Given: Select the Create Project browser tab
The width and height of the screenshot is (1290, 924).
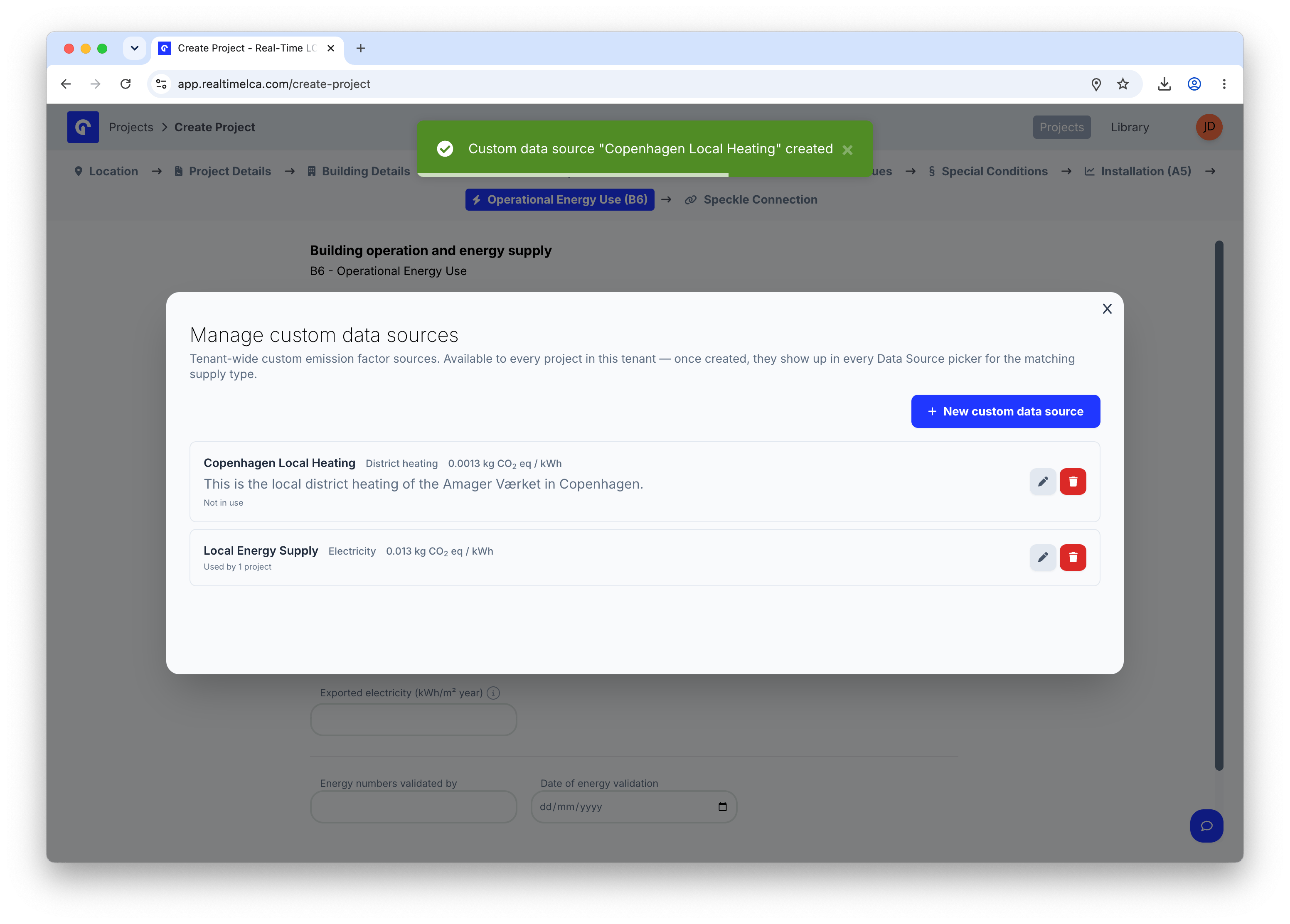Looking at the screenshot, I should [x=247, y=48].
